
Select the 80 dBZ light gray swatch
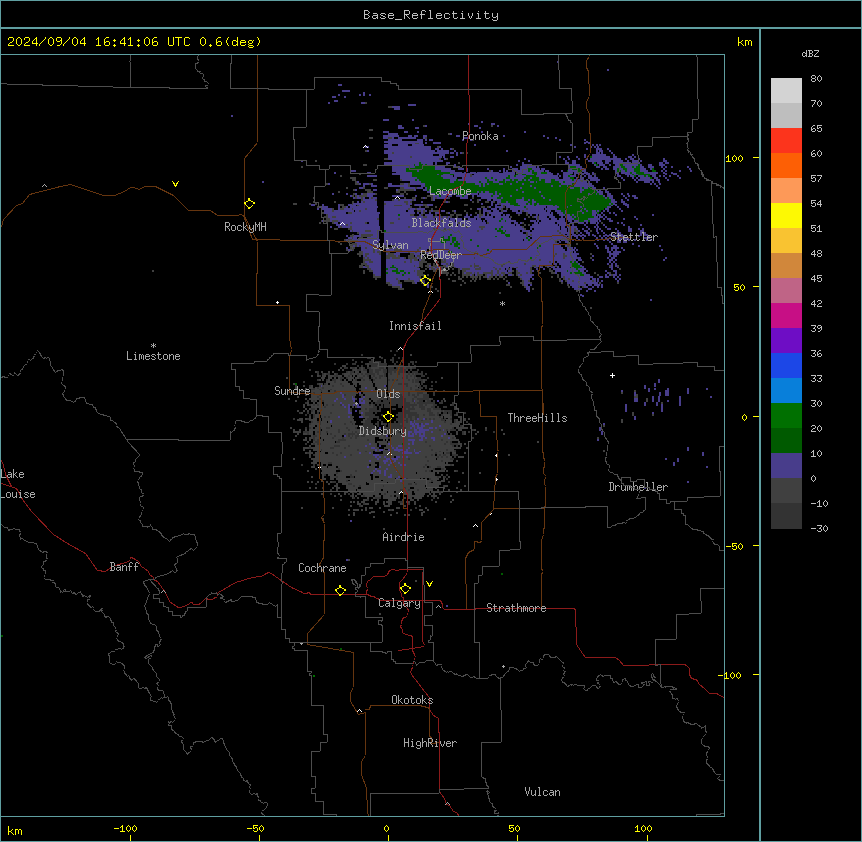pyautogui.click(x=786, y=91)
